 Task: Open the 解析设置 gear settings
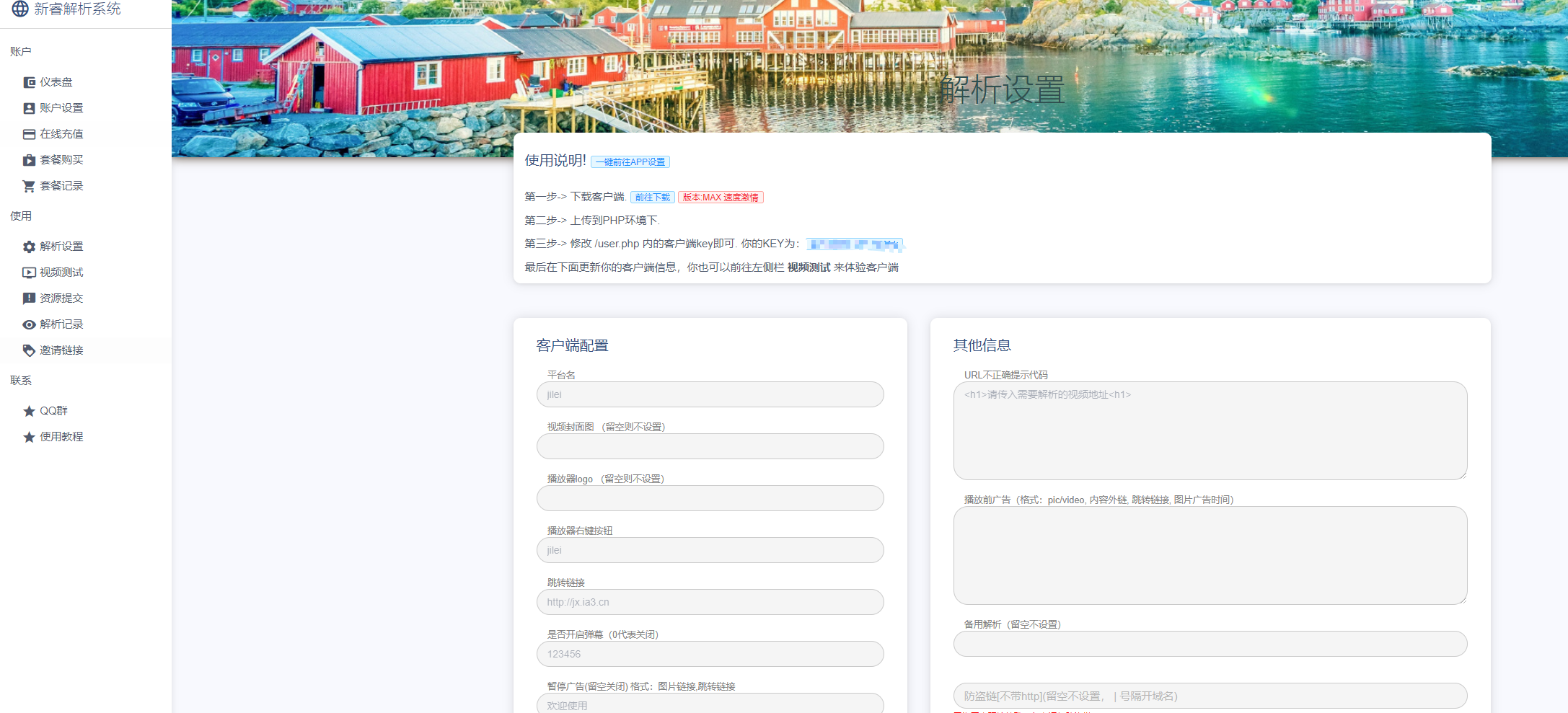pyautogui.click(x=61, y=246)
